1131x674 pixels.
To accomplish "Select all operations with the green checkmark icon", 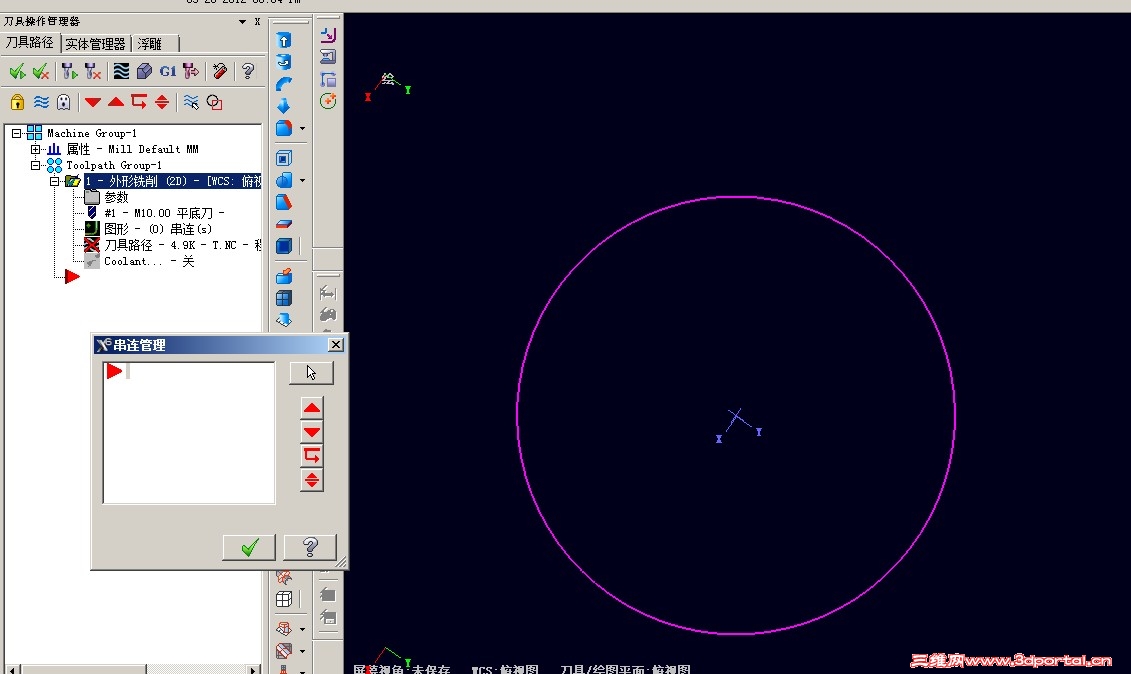I will click(x=17, y=70).
